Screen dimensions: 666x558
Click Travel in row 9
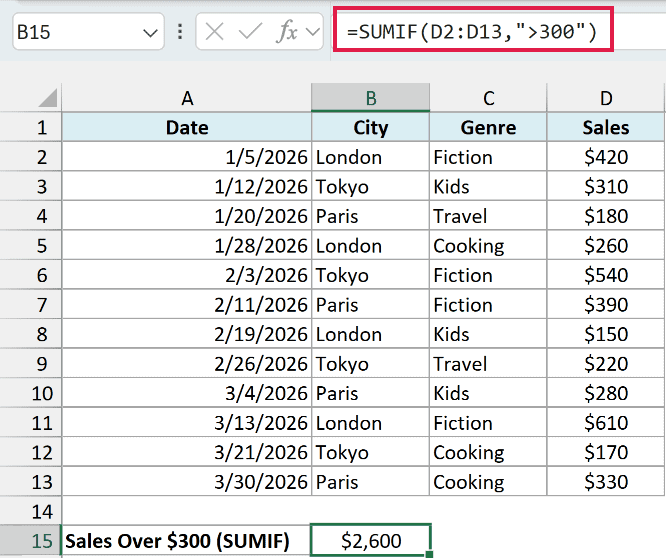point(488,364)
